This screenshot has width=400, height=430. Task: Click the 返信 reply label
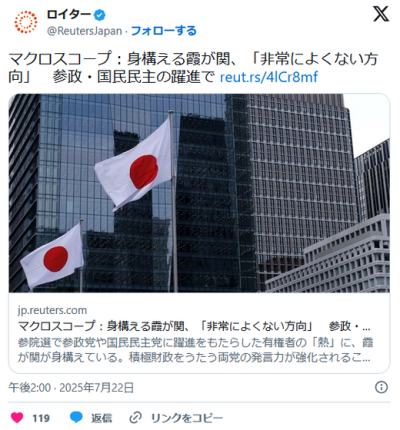click(102, 418)
